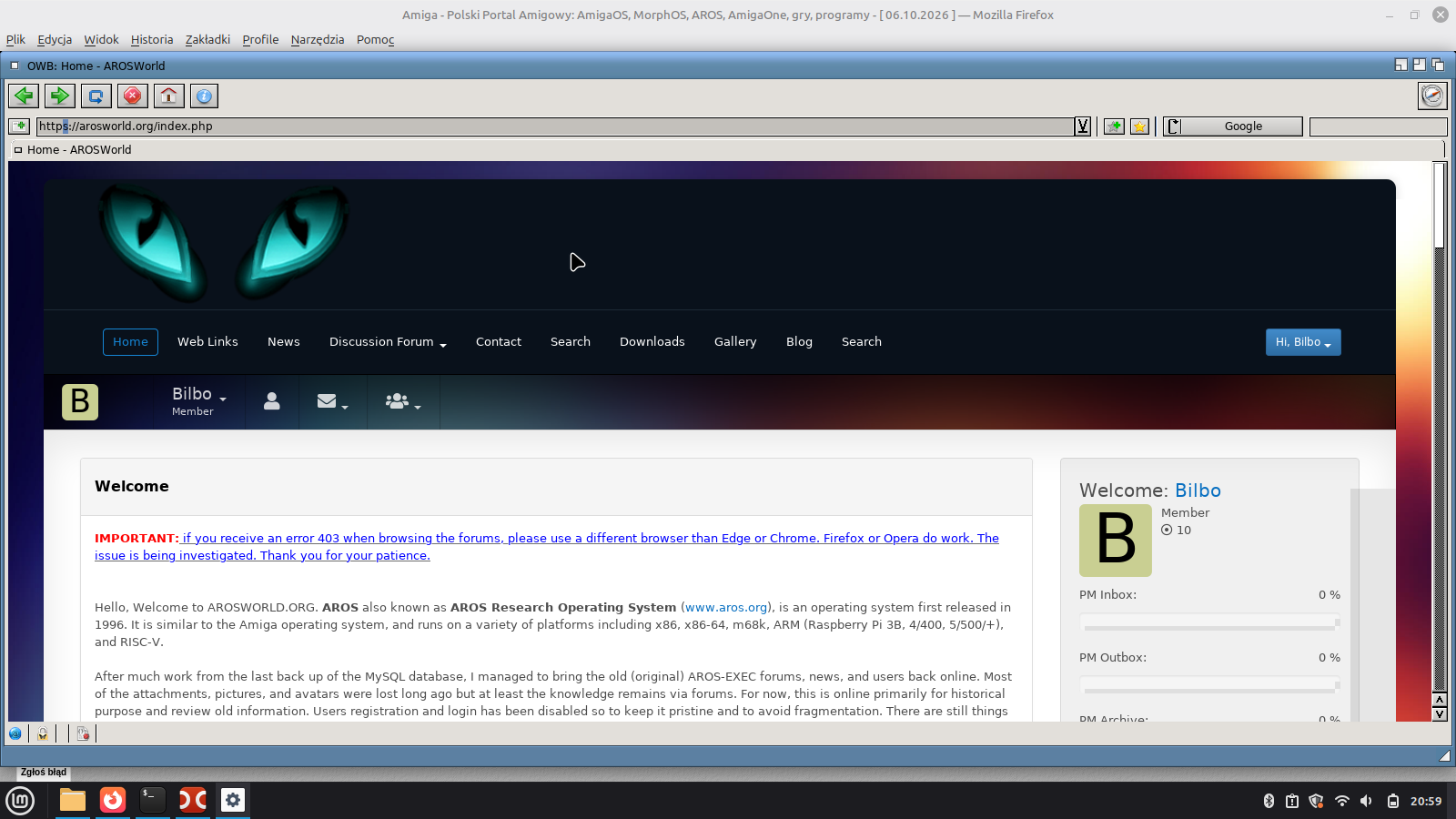
Task: Open bookmarks with the yellow star icon
Action: (x=1139, y=126)
